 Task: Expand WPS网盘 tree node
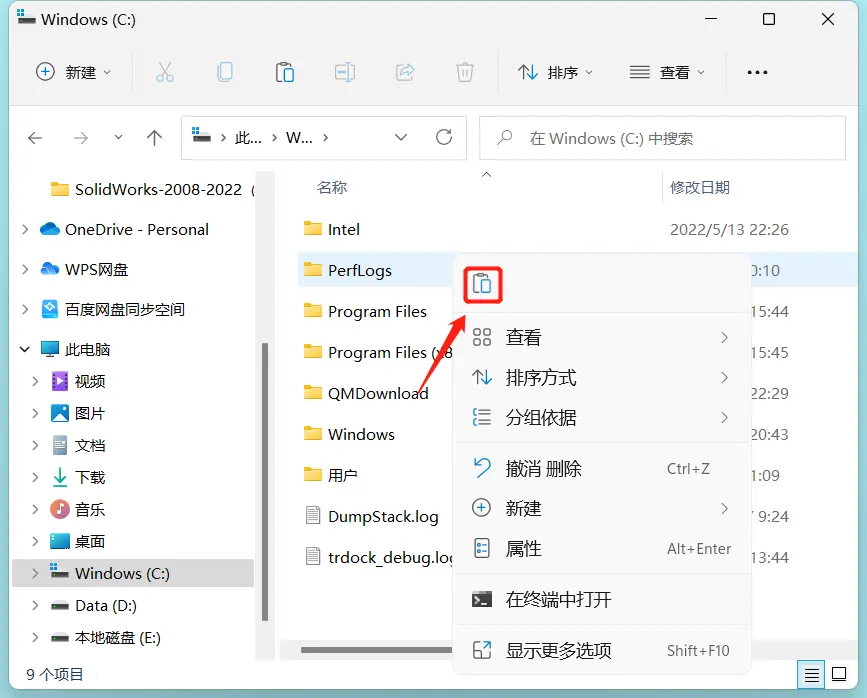25,269
